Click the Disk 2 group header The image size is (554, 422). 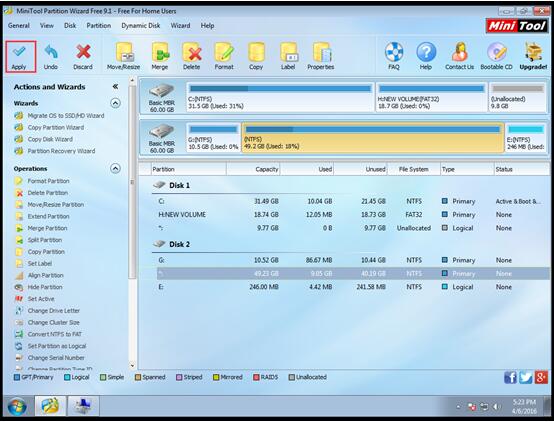click(x=172, y=244)
